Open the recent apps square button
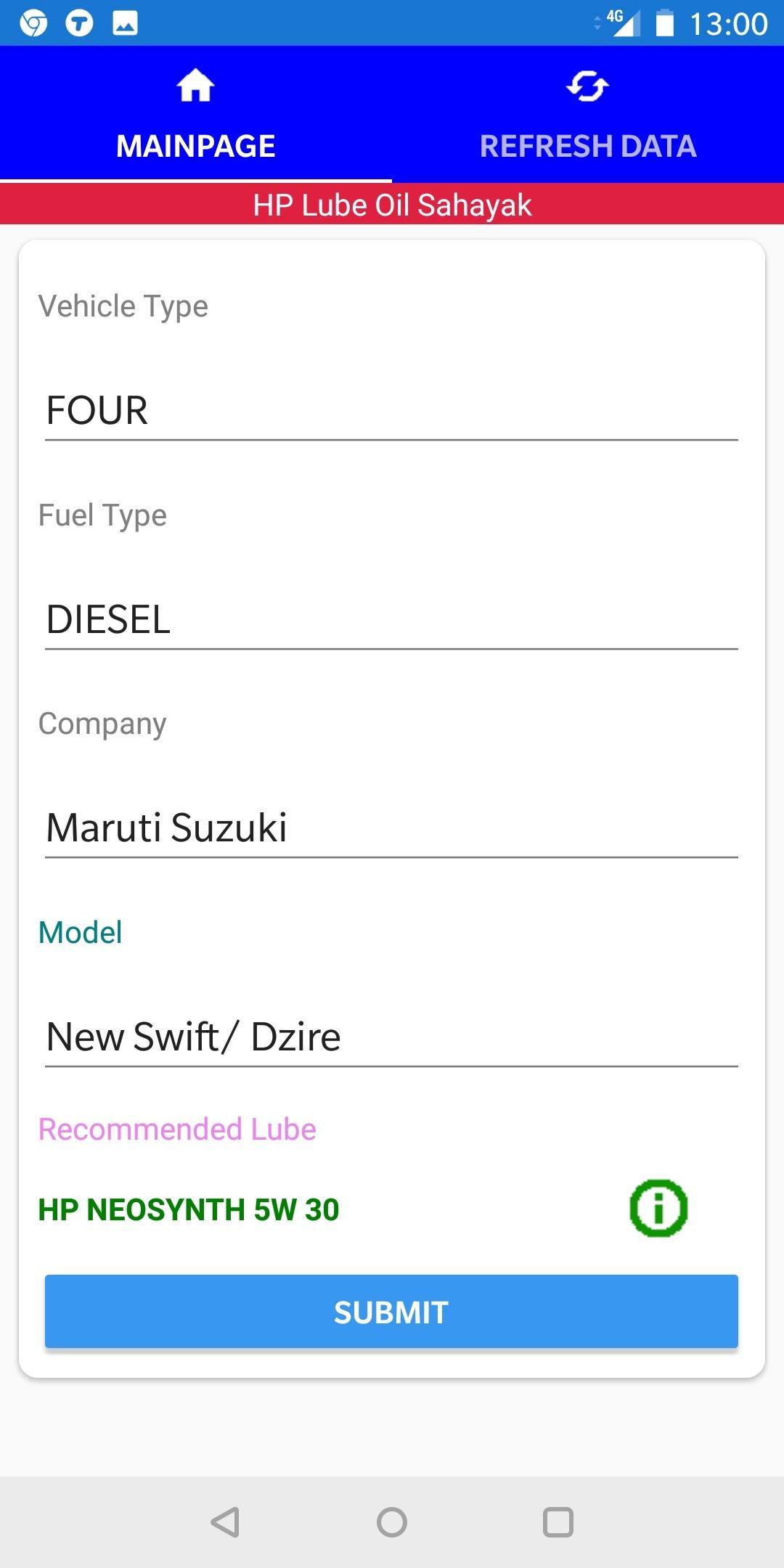Viewport: 784px width, 1568px height. (558, 1522)
